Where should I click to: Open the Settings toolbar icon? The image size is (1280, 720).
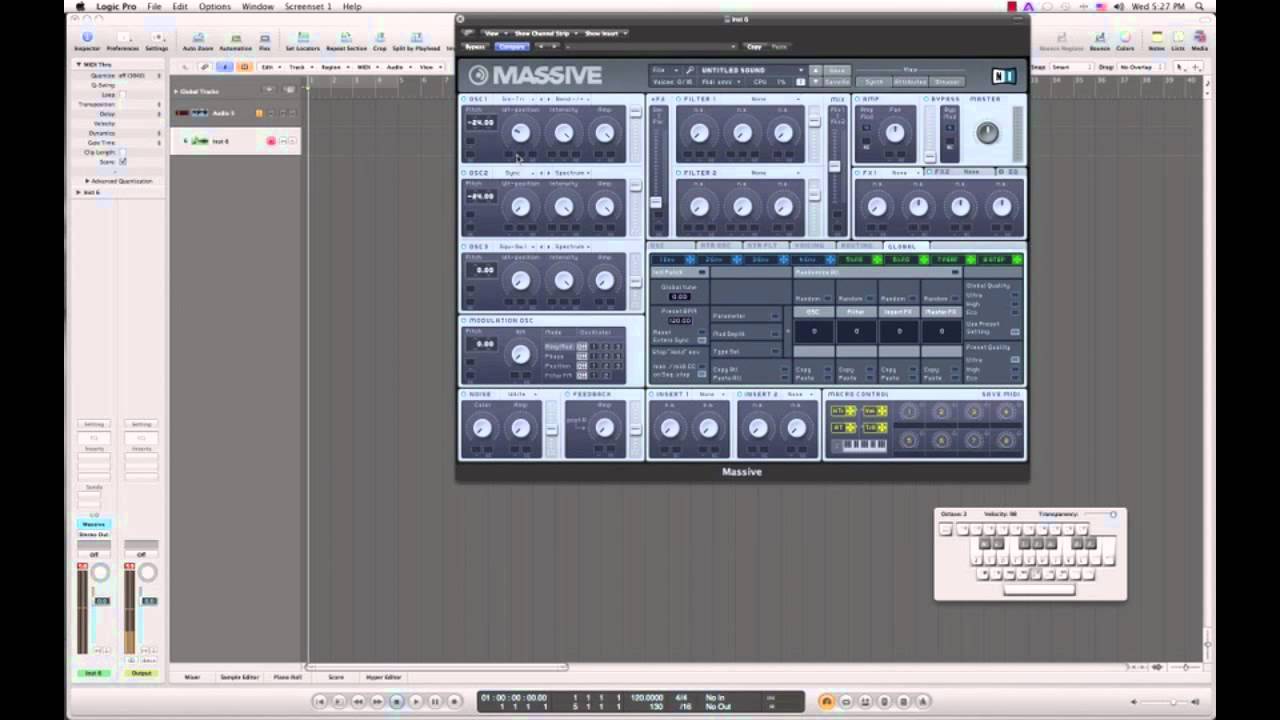click(x=157, y=41)
